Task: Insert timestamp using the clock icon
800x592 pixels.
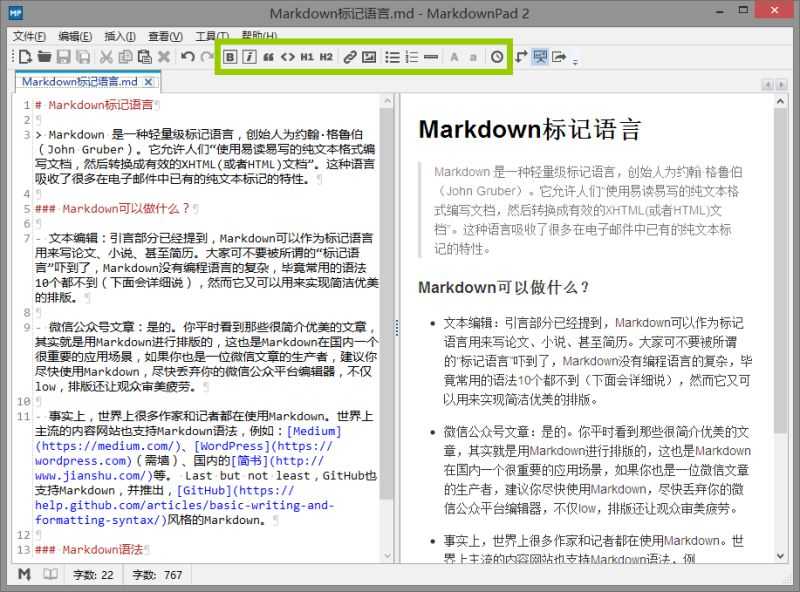Action: 497,57
